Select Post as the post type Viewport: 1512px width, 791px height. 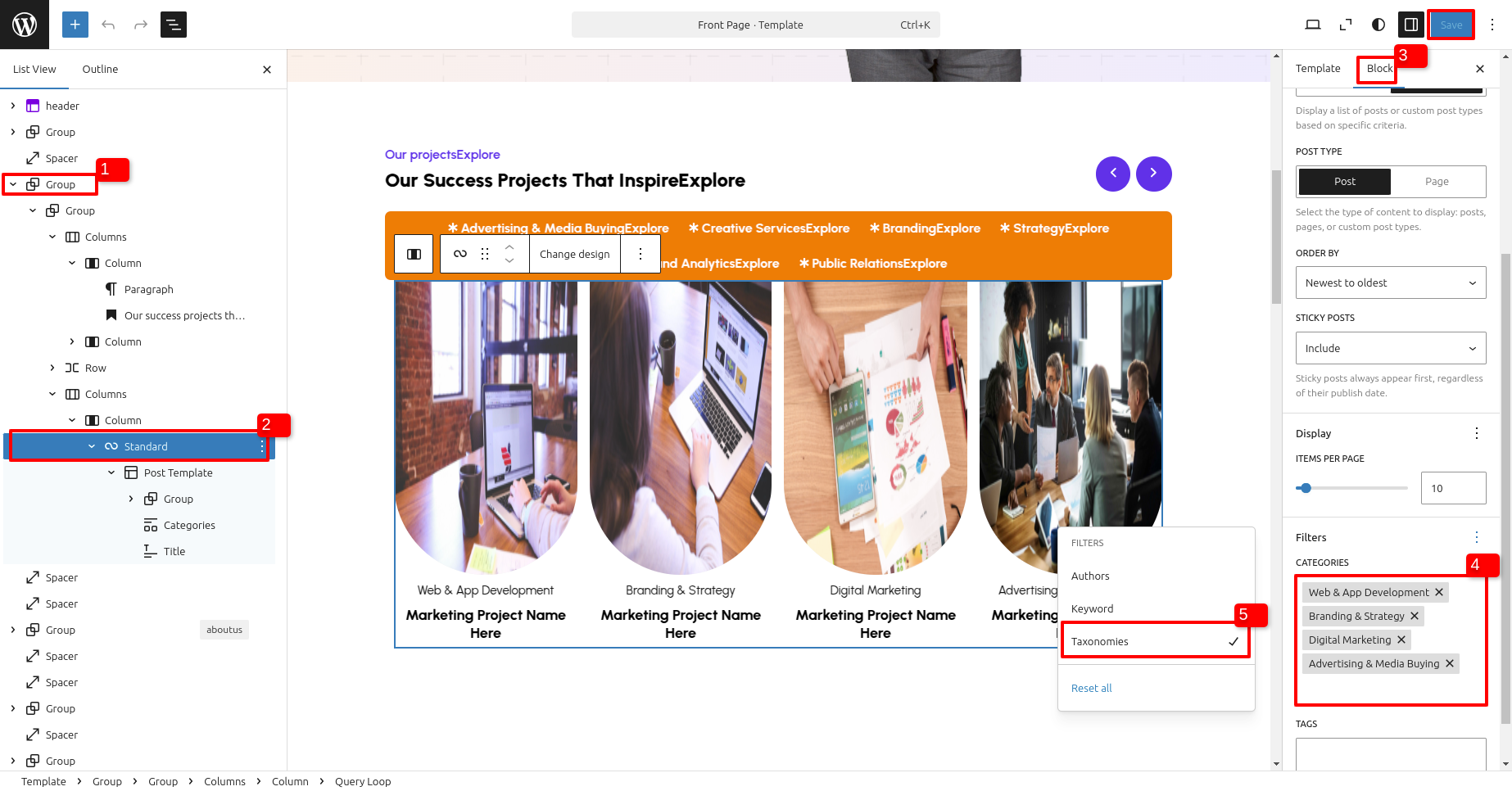tap(1345, 182)
